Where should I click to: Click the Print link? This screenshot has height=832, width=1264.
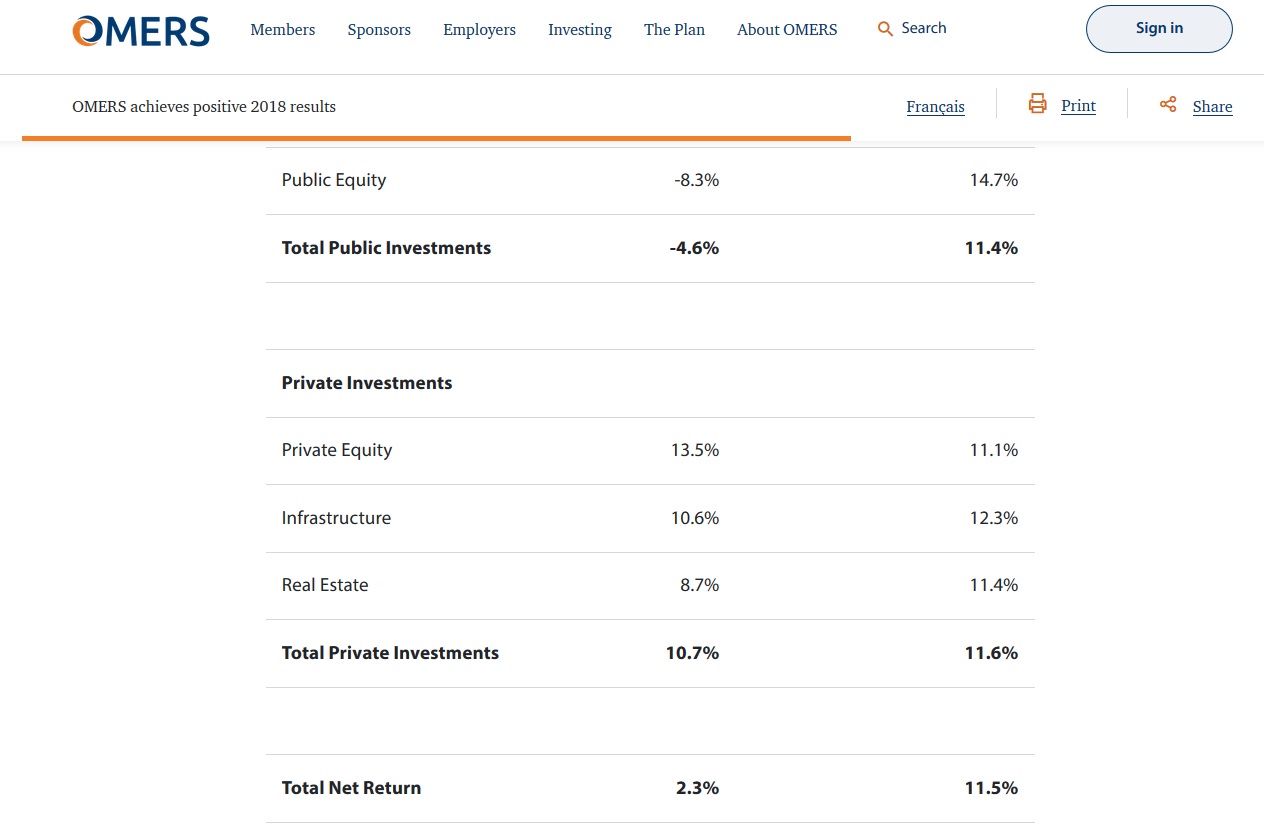point(1078,105)
